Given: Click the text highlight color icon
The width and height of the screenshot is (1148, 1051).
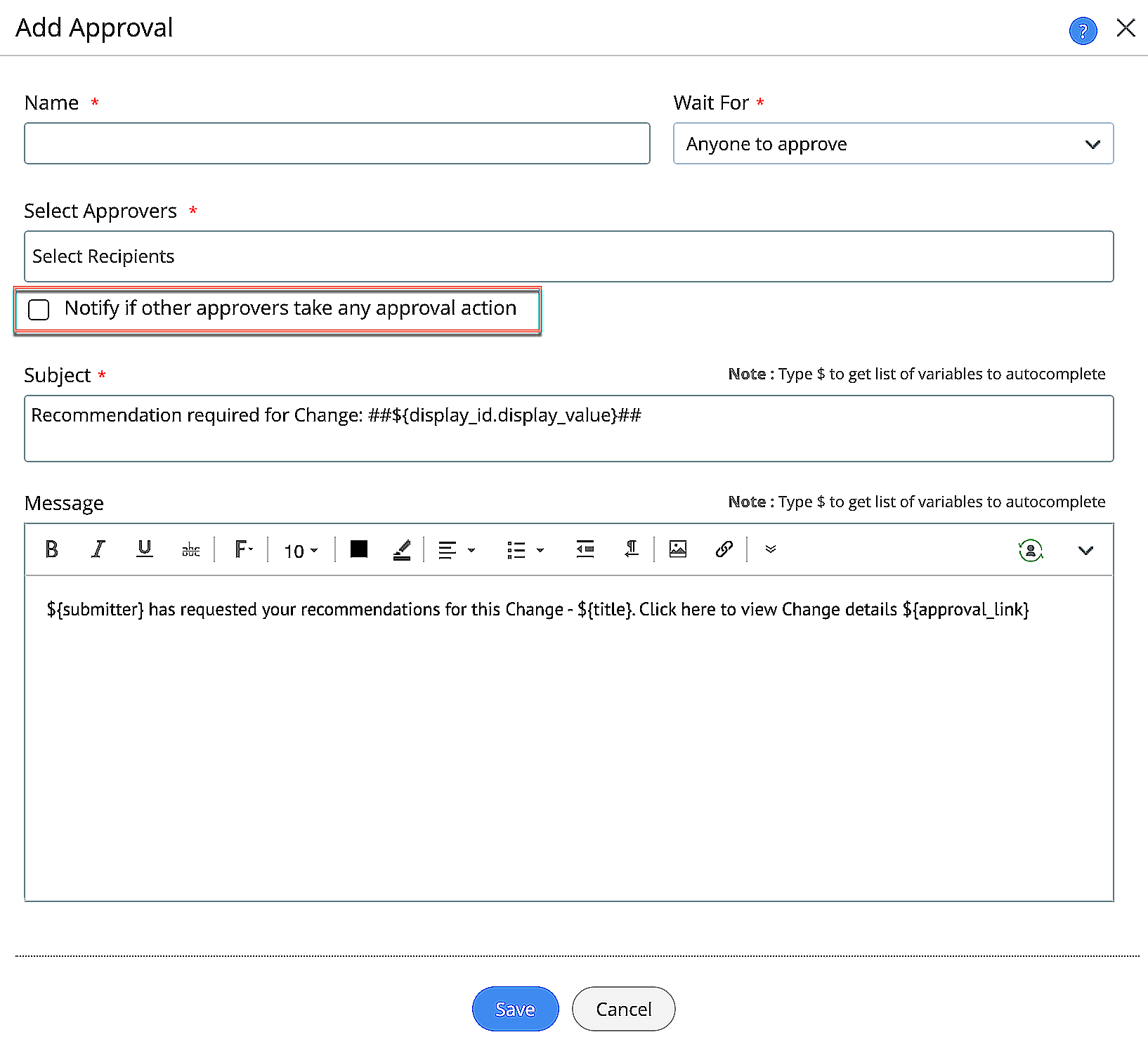Looking at the screenshot, I should tap(401, 549).
